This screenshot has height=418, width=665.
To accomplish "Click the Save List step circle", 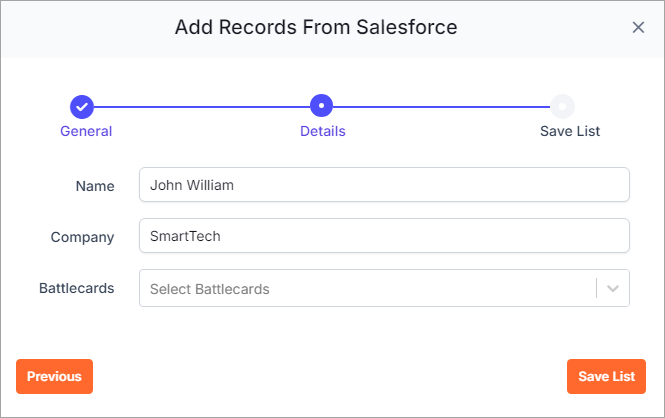I will [562, 106].
